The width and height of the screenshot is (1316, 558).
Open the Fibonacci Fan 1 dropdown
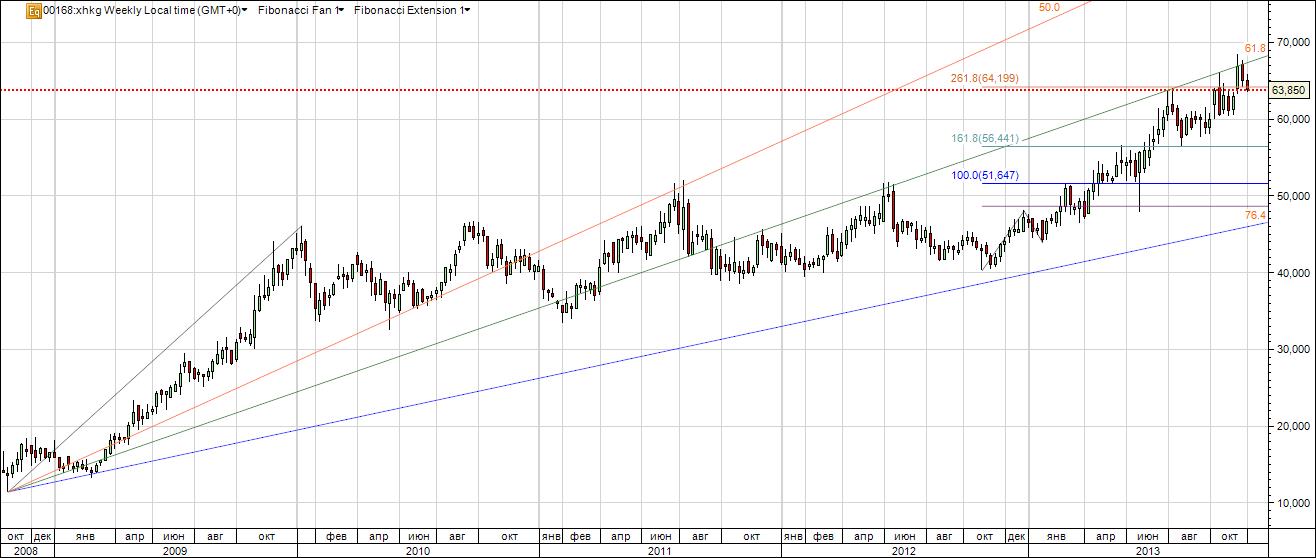301,10
